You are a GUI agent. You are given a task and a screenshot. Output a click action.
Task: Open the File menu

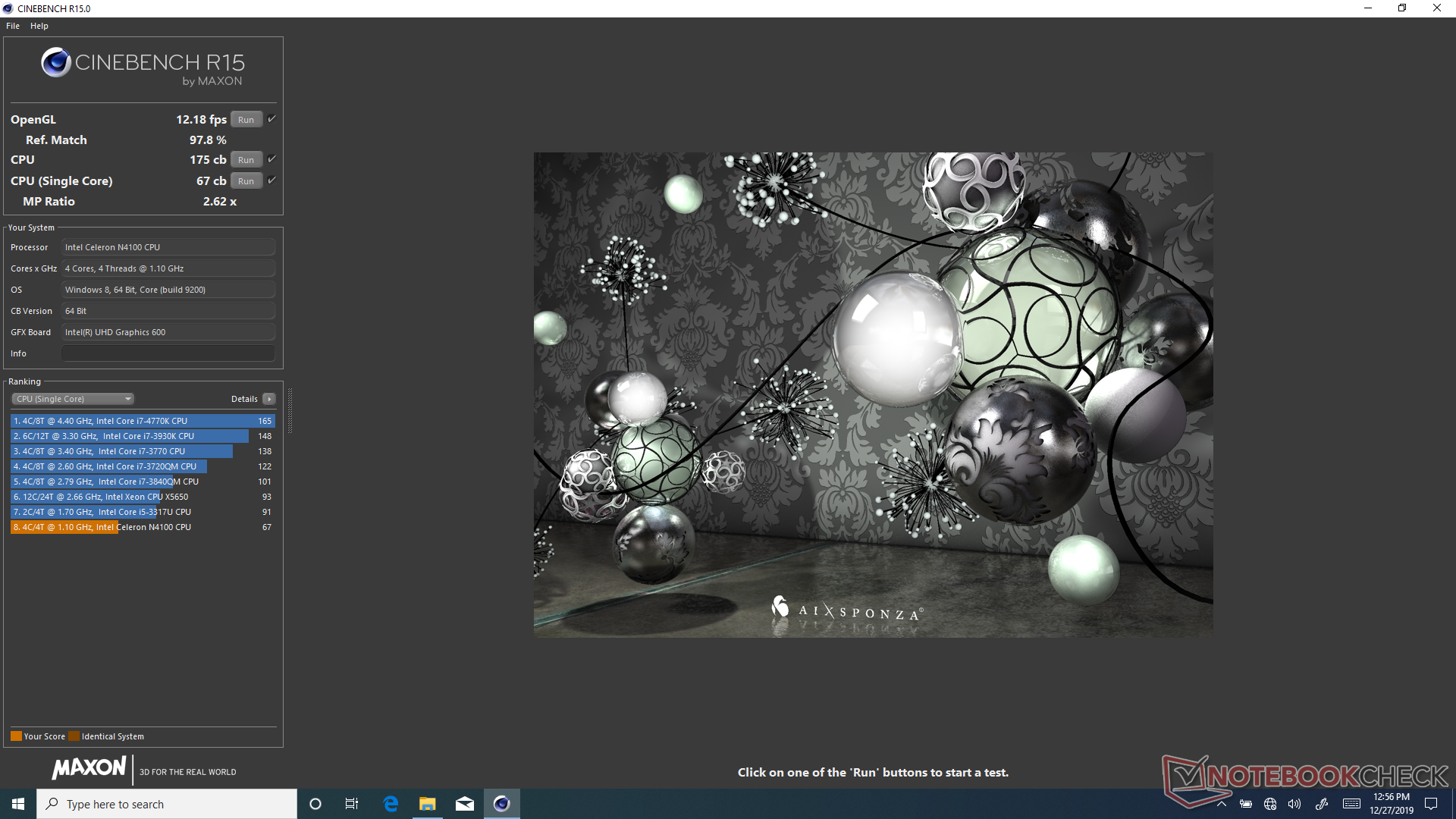13,26
